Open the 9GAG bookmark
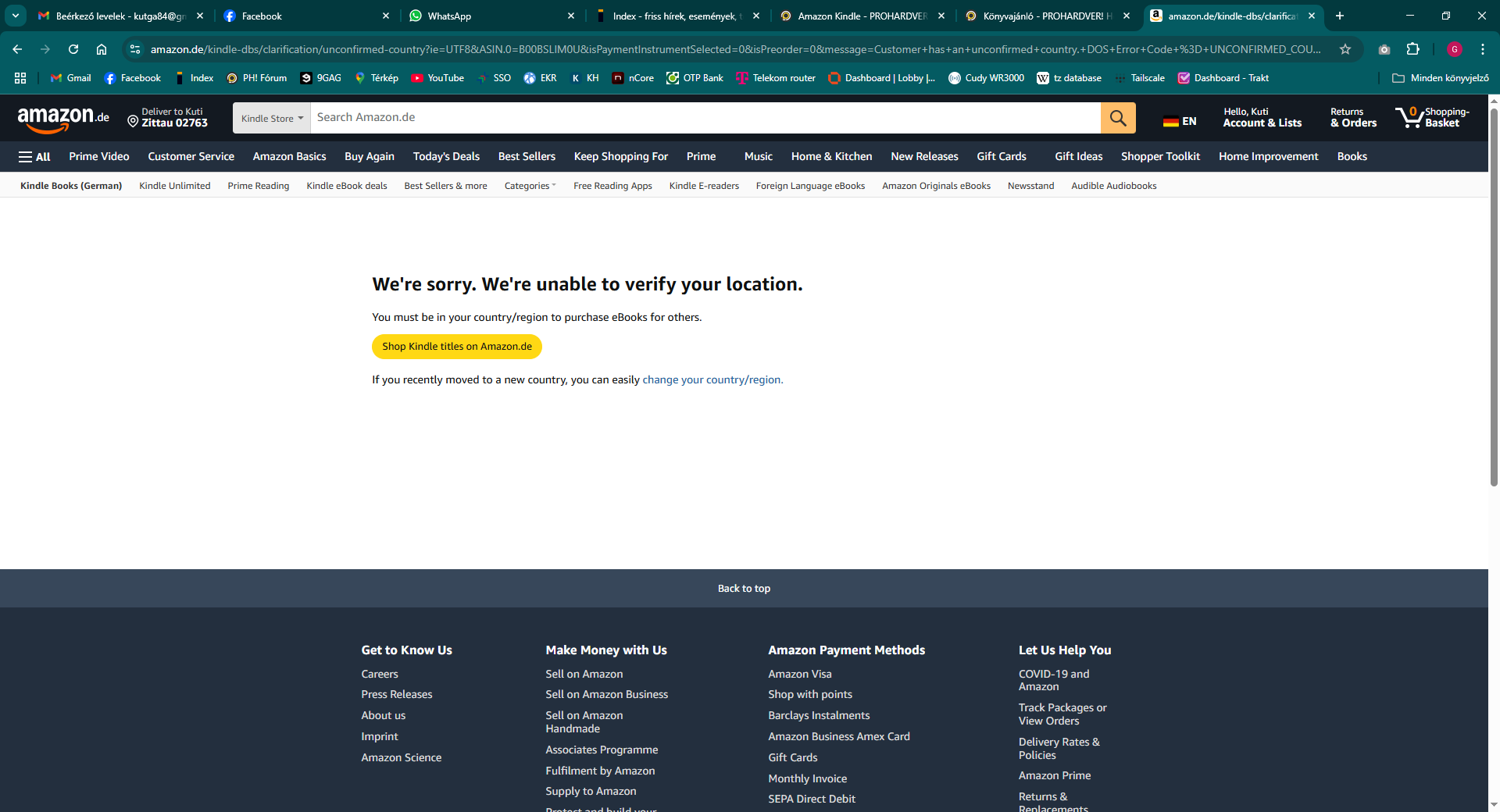Screen dimensions: 1500x812 coord(321,78)
